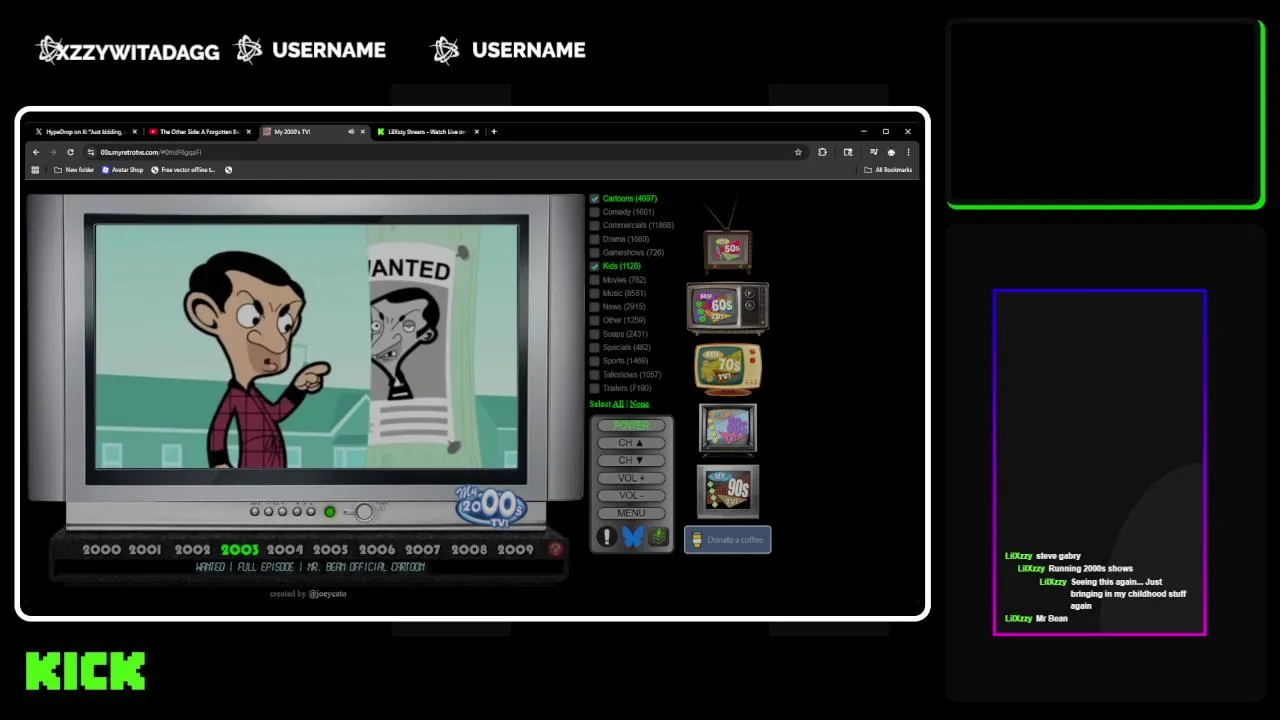Screen dimensions: 1280x720
Task: Select the year 2009
Action: [516, 549]
